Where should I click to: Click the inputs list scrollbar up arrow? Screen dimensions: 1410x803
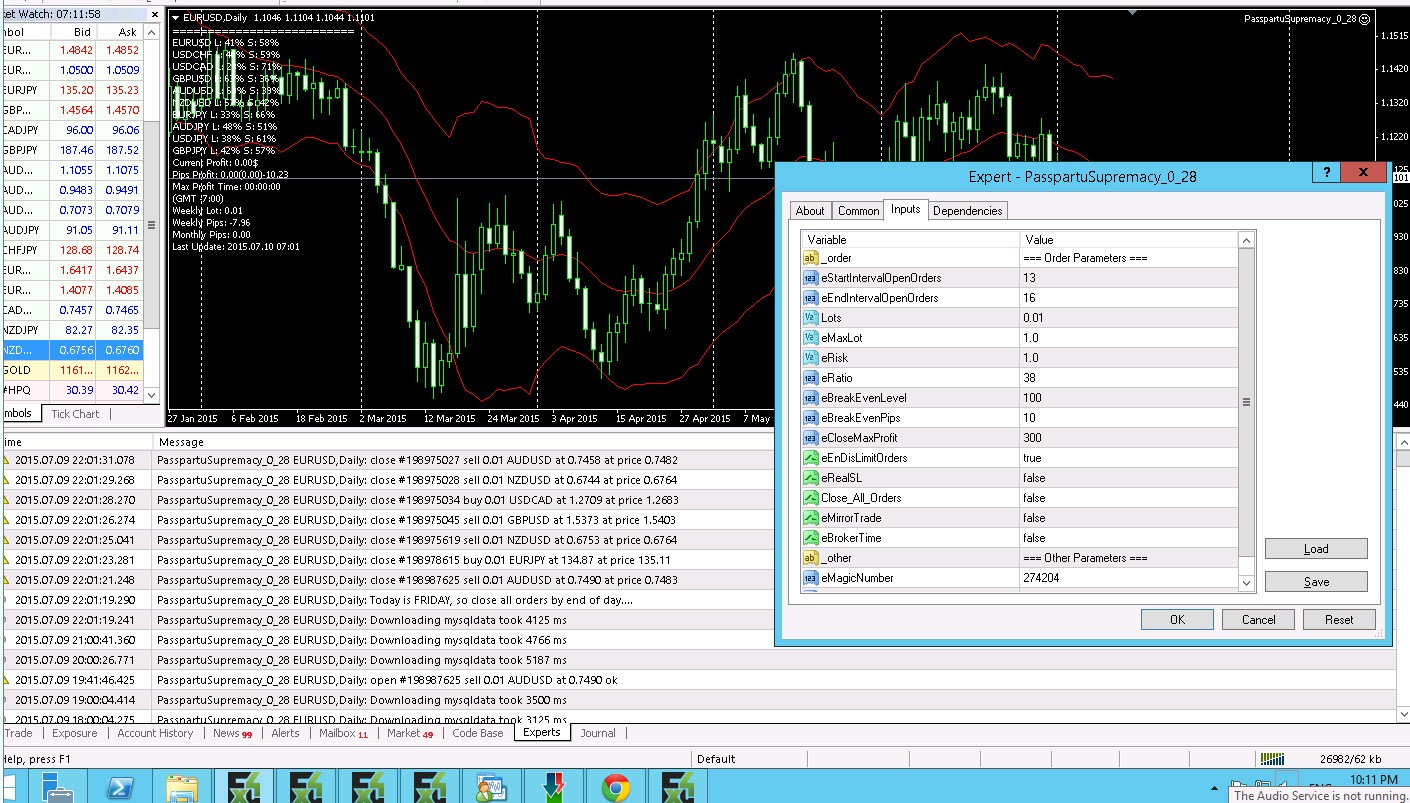tap(1246, 240)
